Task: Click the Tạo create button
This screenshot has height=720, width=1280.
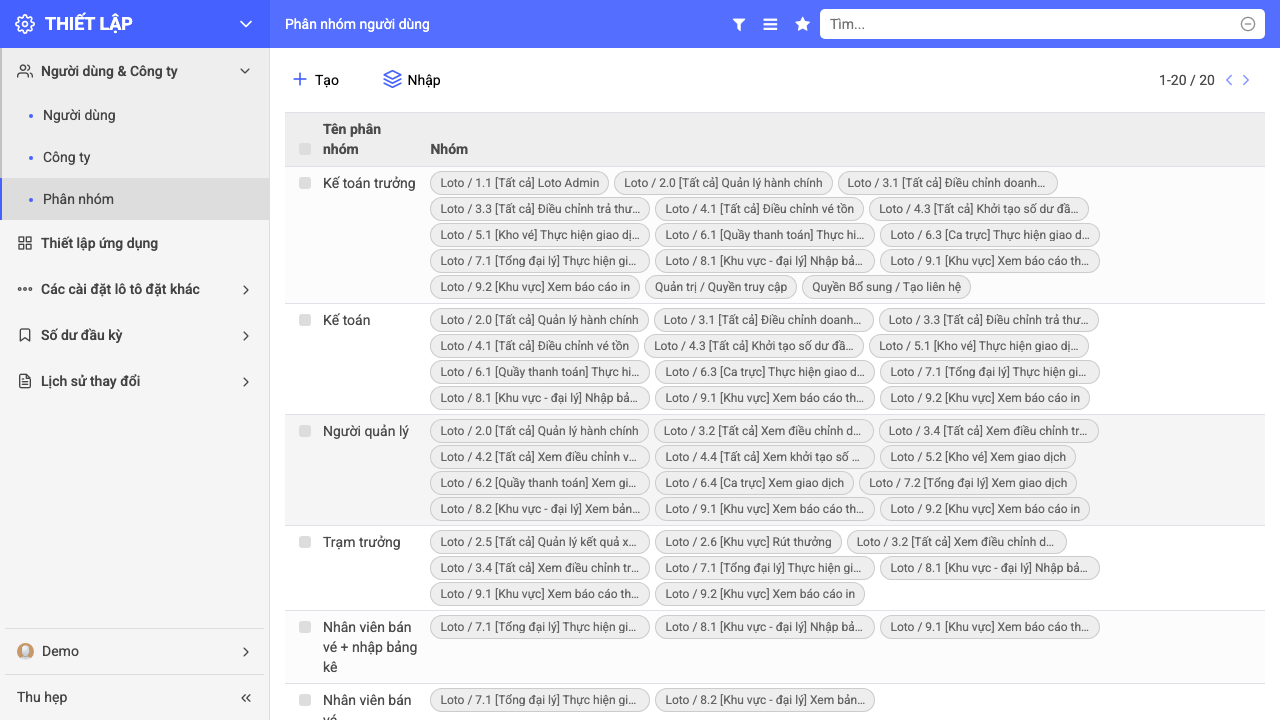Action: tap(315, 79)
